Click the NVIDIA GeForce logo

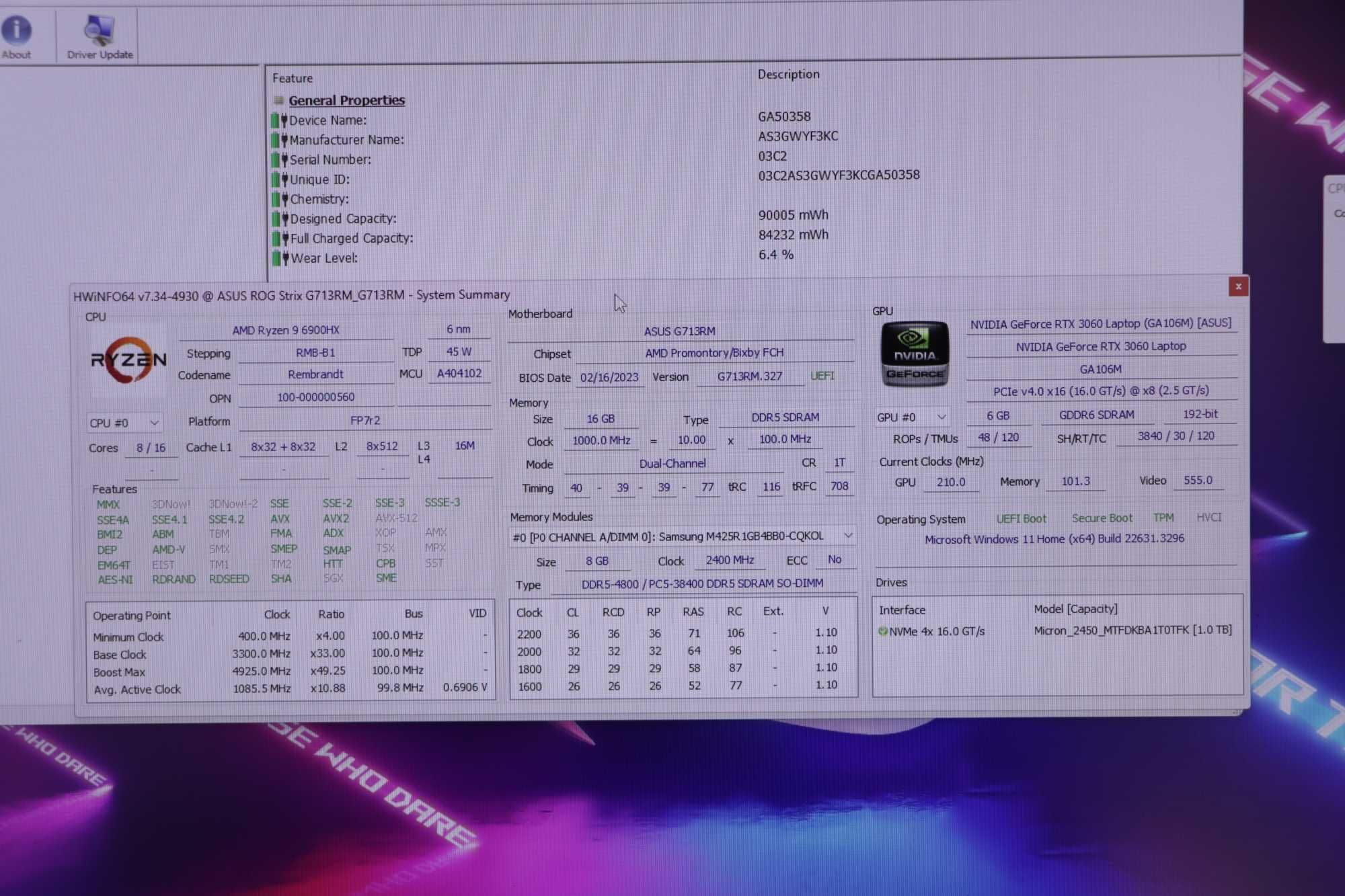coord(915,354)
